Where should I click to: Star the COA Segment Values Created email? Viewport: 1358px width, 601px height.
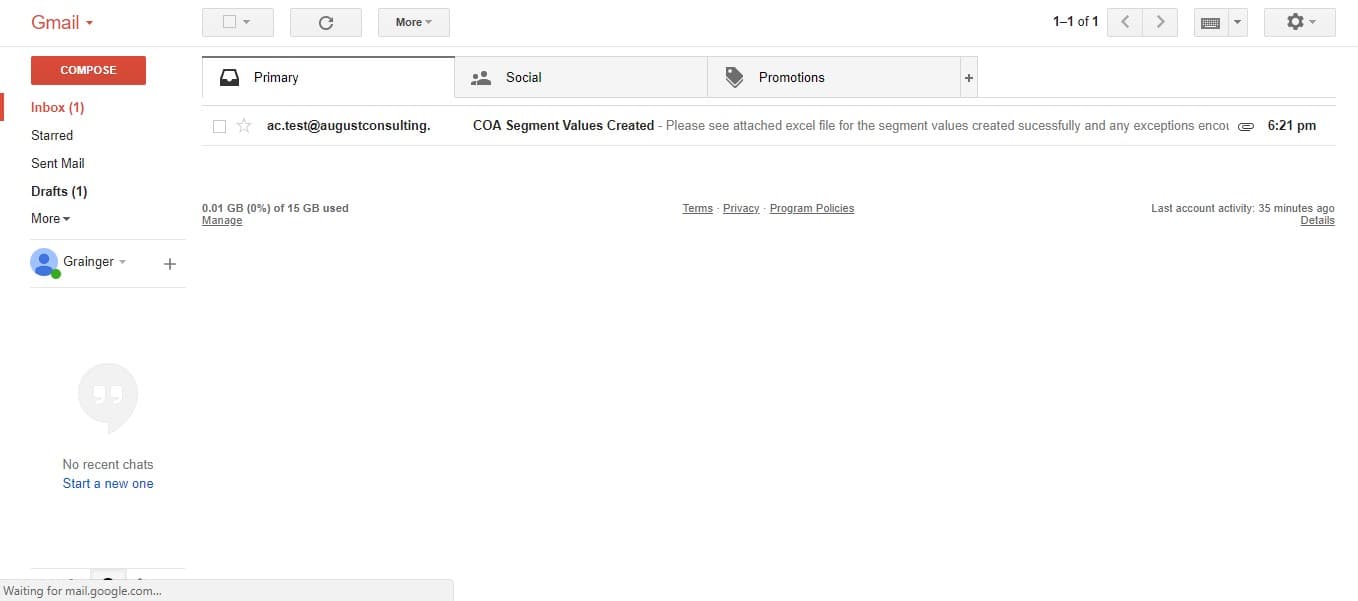(244, 126)
